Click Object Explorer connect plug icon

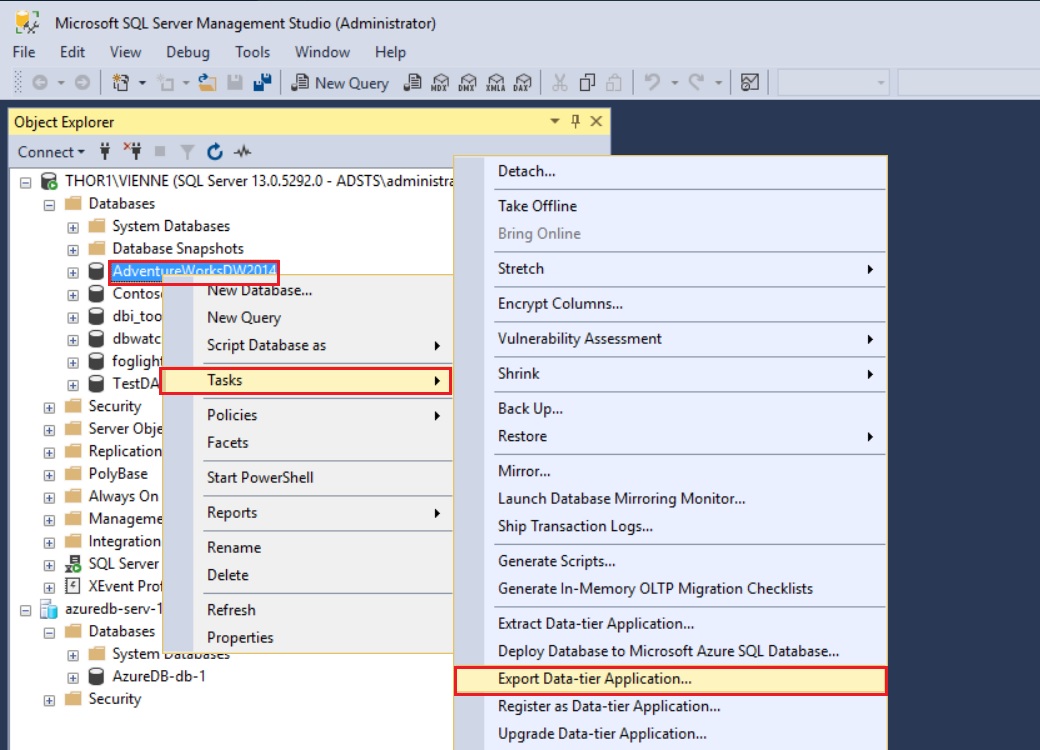click(x=105, y=152)
